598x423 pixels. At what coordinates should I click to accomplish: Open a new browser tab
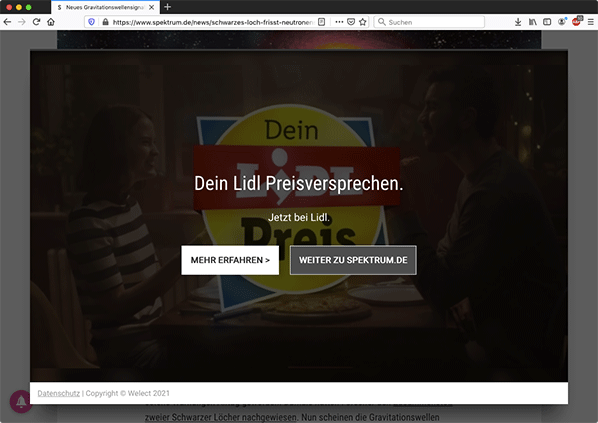tap(167, 7)
